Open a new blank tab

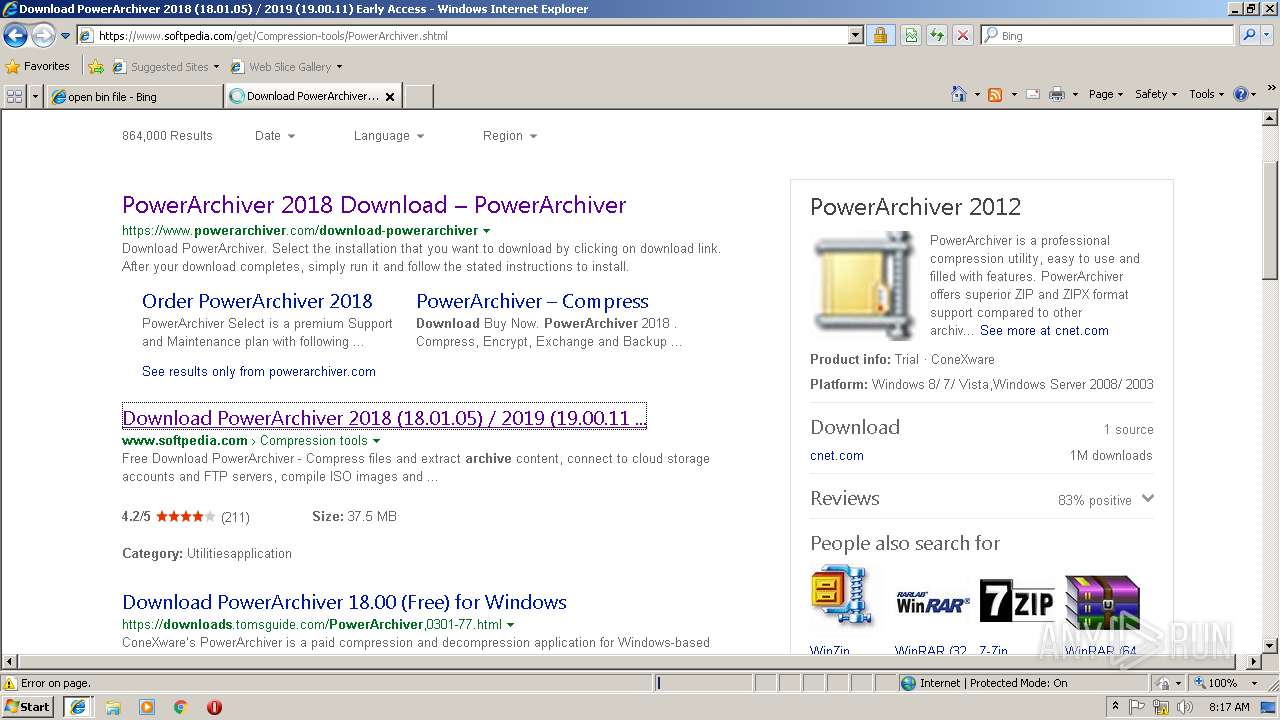(418, 97)
